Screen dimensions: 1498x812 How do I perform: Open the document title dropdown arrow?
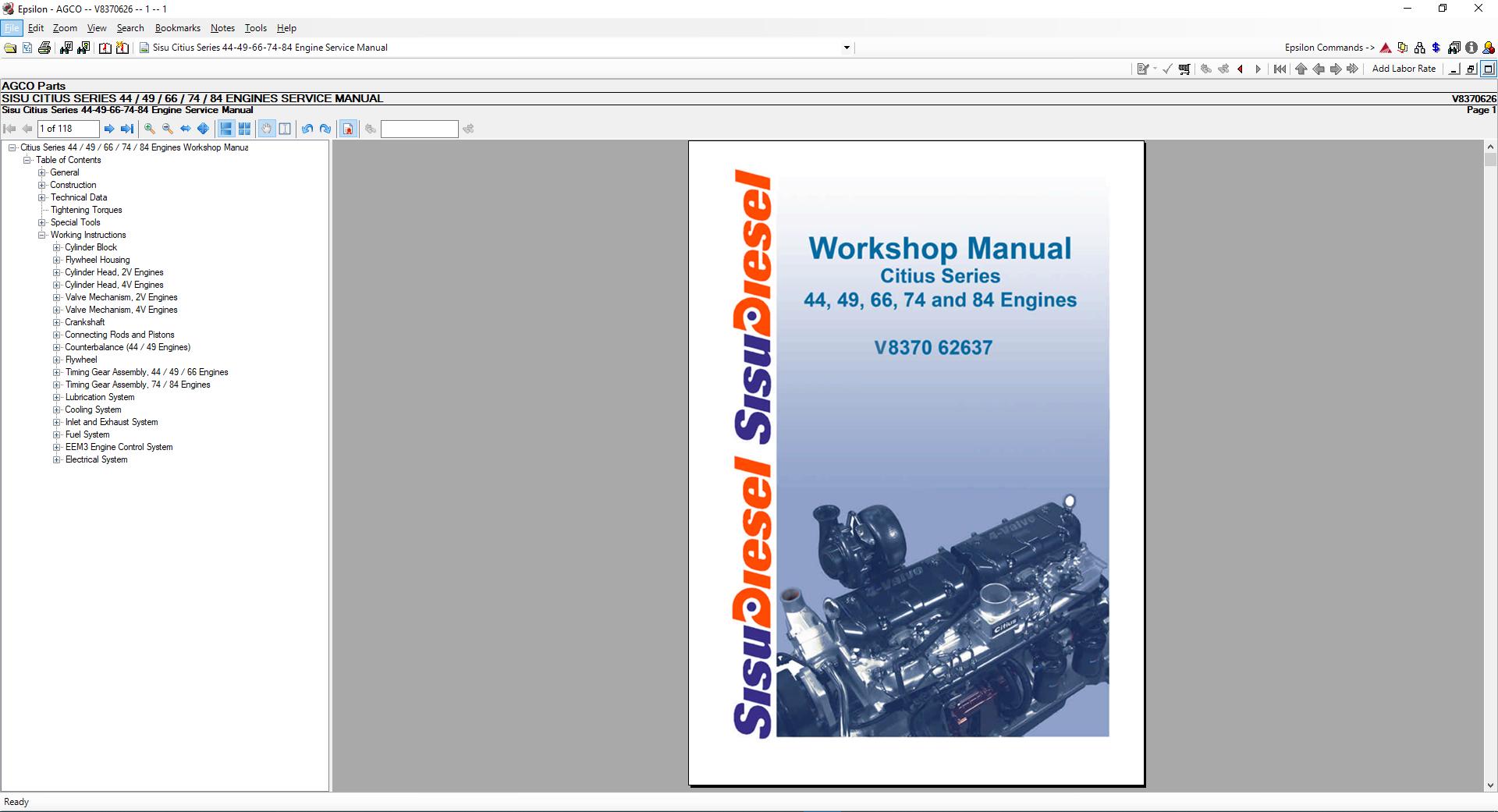pos(847,48)
